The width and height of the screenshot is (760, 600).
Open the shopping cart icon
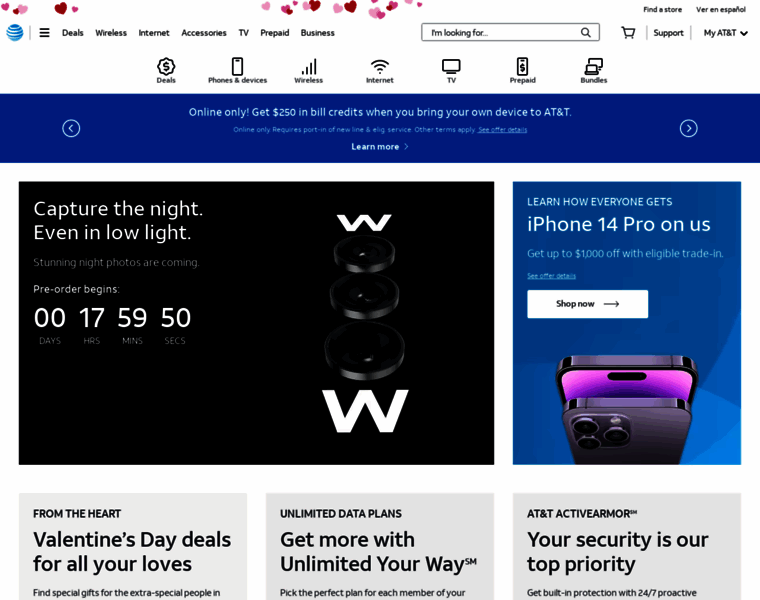628,32
